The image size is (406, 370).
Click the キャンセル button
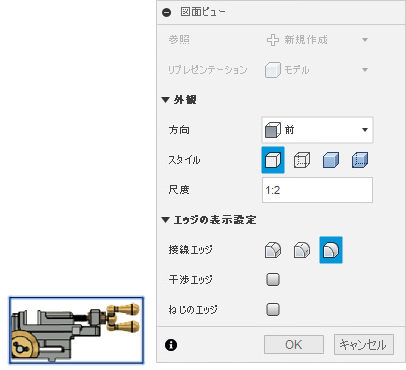(364, 345)
